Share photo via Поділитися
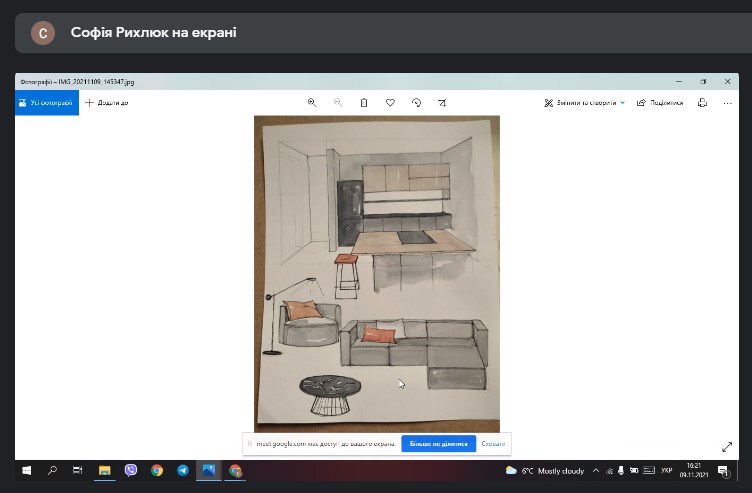Image resolution: width=752 pixels, height=493 pixels. tap(660, 103)
